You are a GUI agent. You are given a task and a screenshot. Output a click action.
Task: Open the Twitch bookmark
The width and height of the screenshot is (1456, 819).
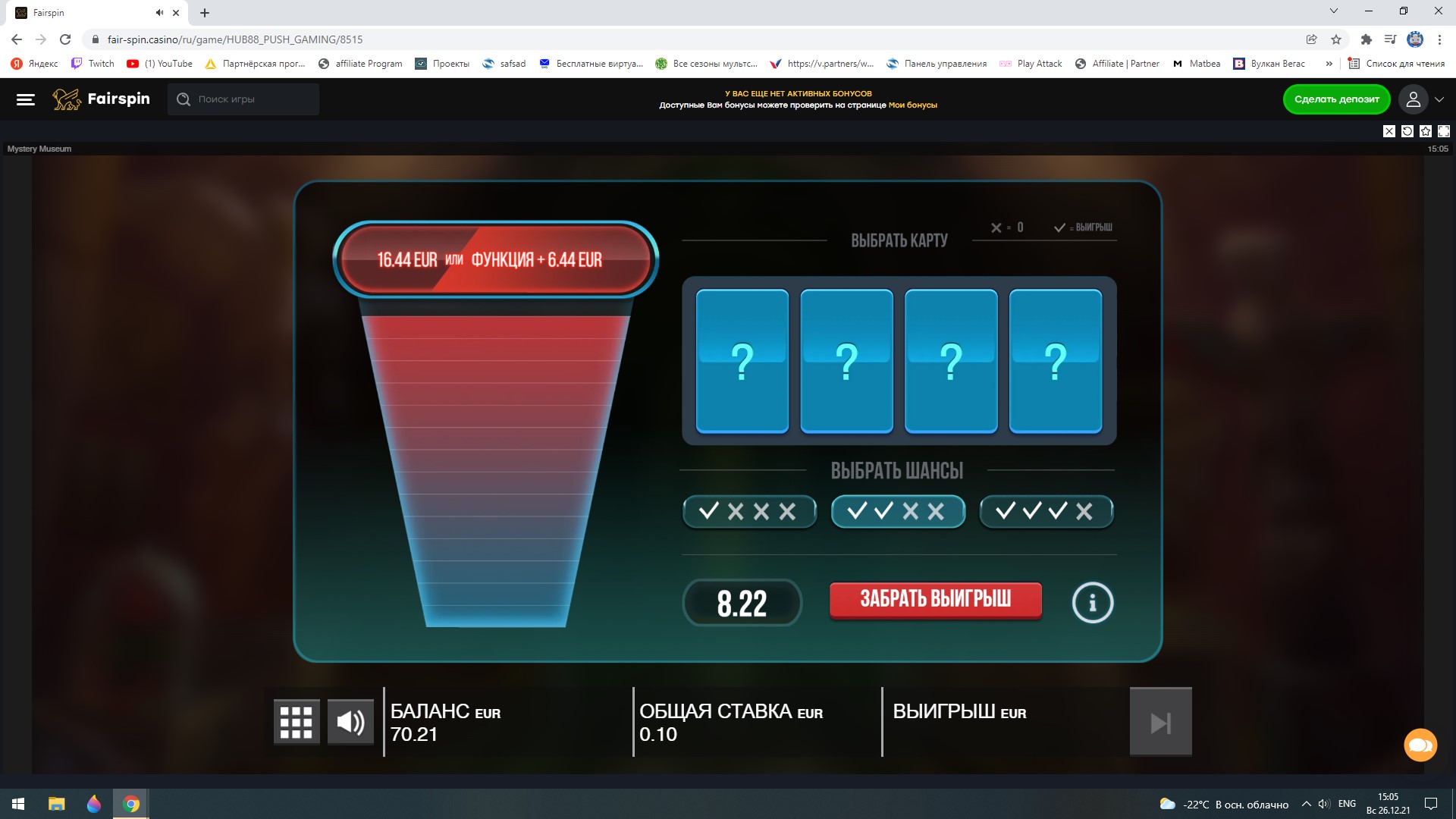[x=93, y=64]
